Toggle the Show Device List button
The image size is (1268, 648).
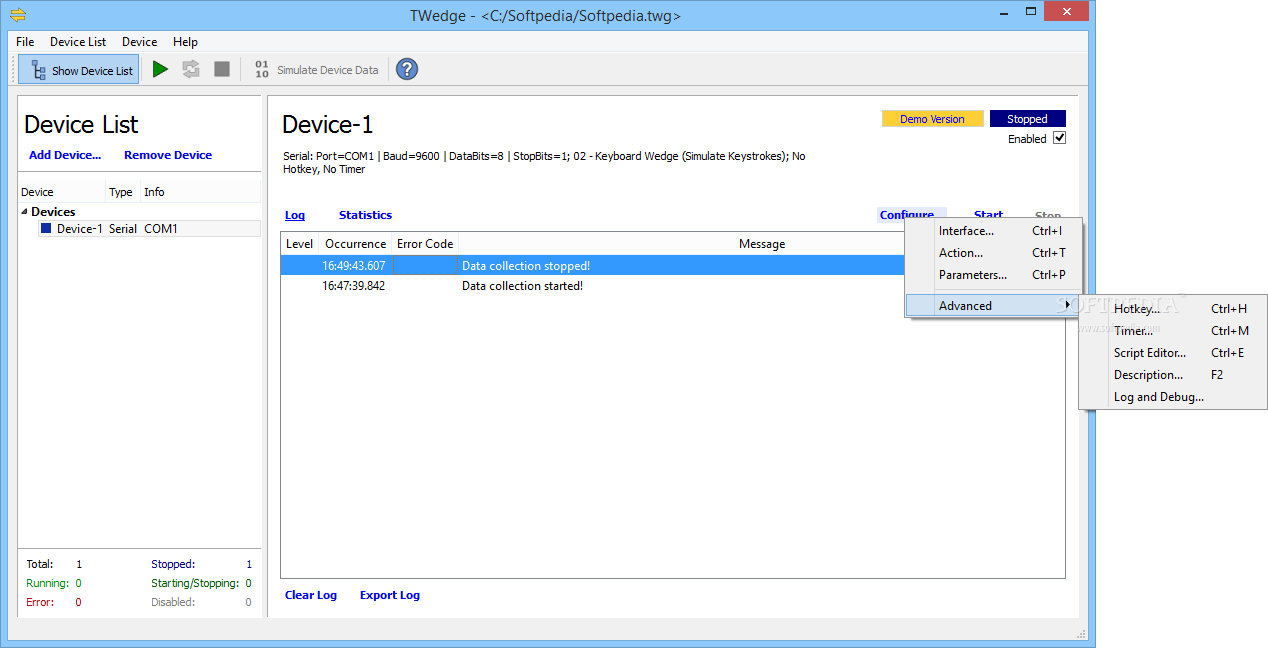click(78, 69)
